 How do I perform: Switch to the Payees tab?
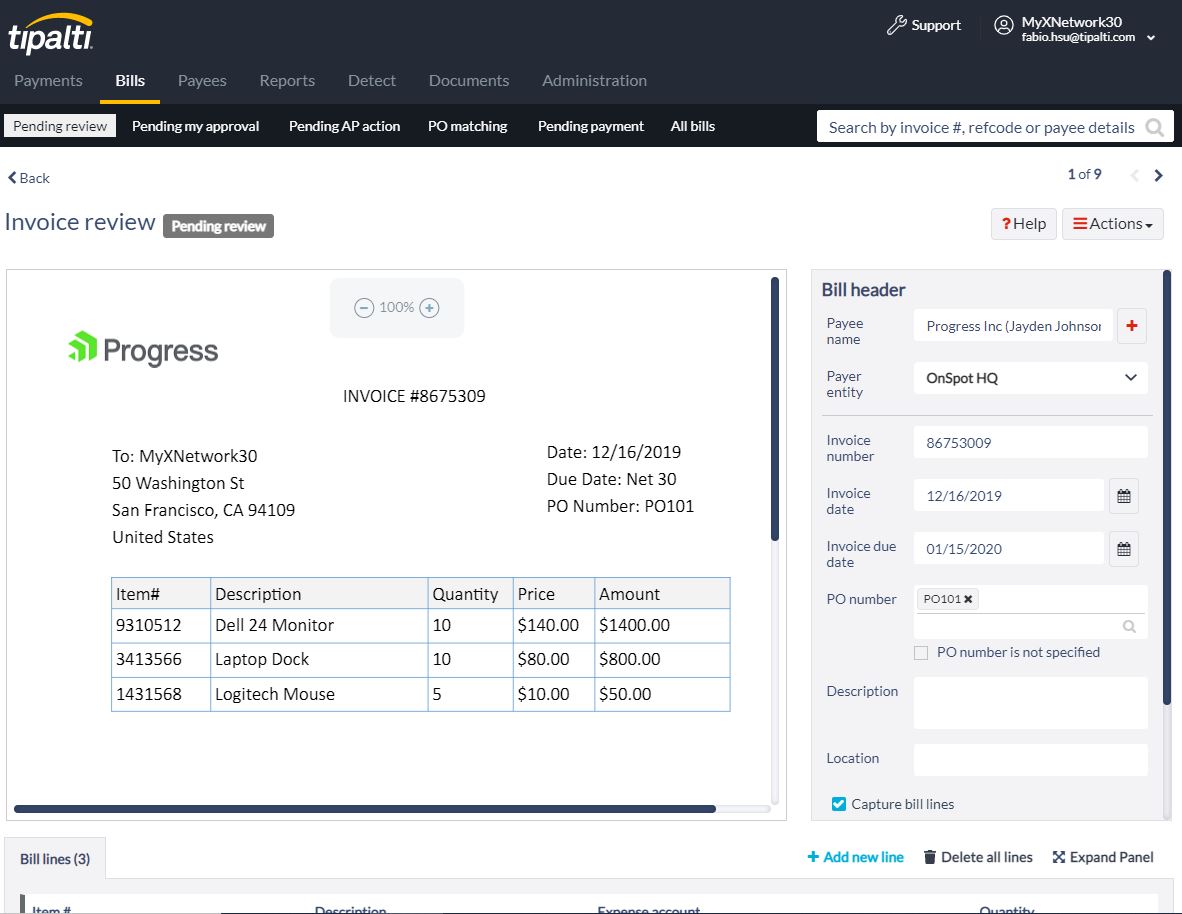pyautogui.click(x=202, y=81)
